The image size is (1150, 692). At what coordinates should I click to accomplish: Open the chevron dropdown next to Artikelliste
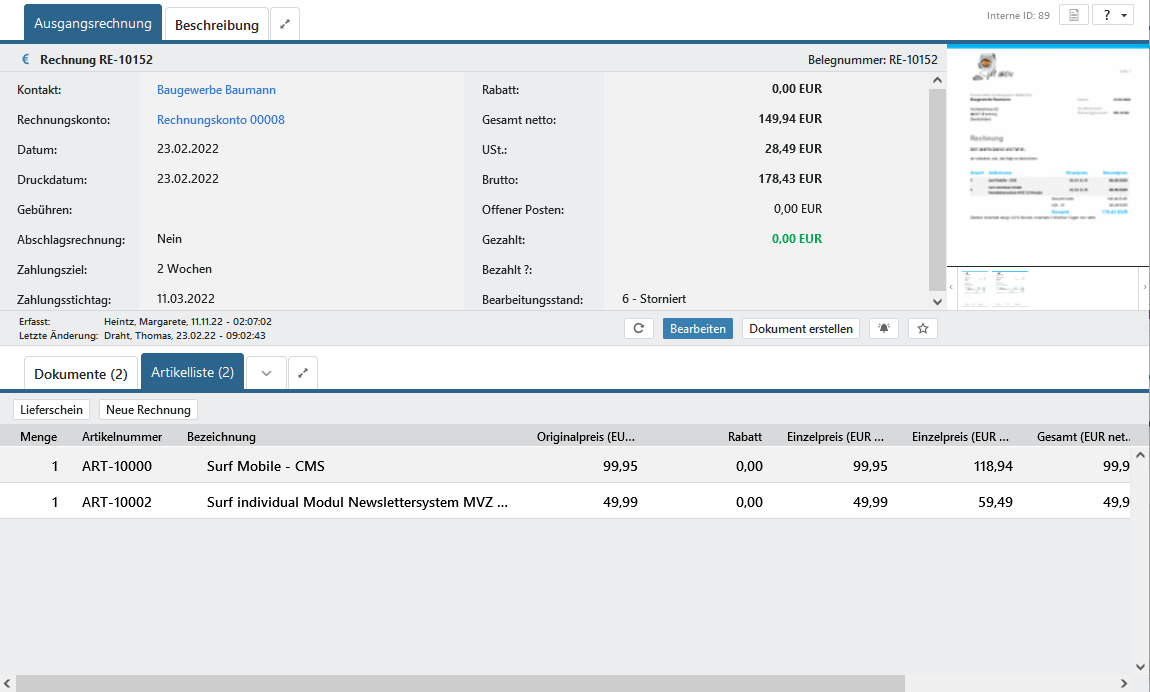[x=266, y=373]
